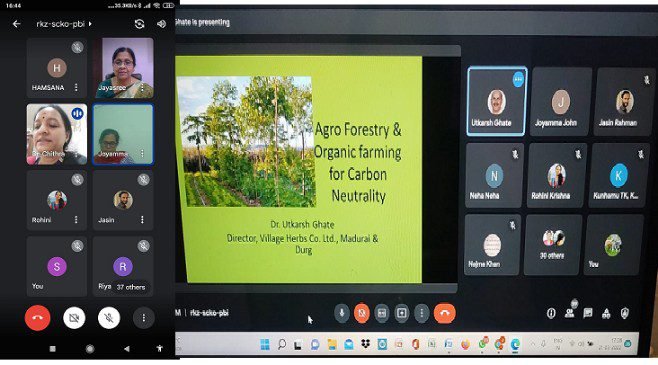The height and width of the screenshot is (365, 658).
Task: Click the muted mic icon on Jasin's phone tile
Action: click(144, 180)
